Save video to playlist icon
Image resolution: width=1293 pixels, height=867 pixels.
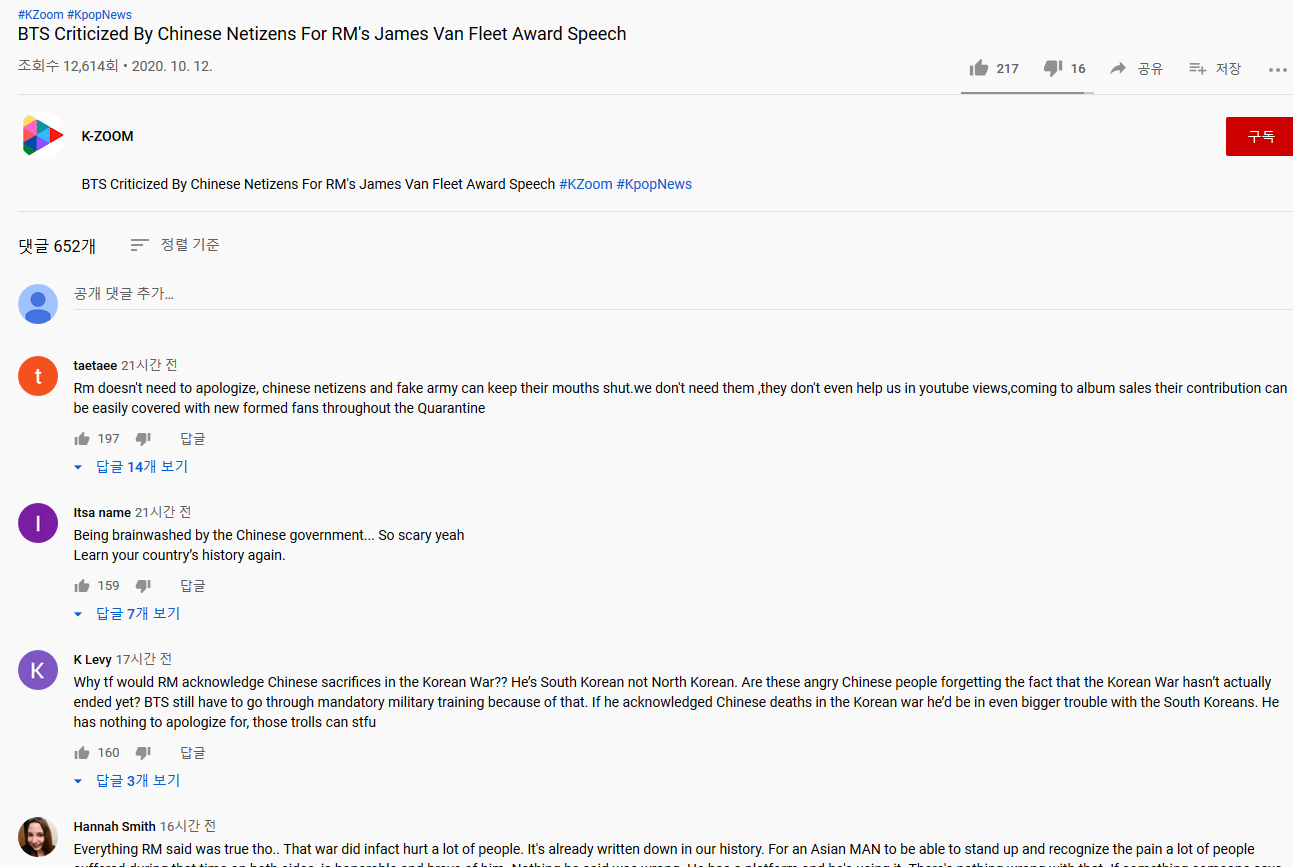point(1197,68)
